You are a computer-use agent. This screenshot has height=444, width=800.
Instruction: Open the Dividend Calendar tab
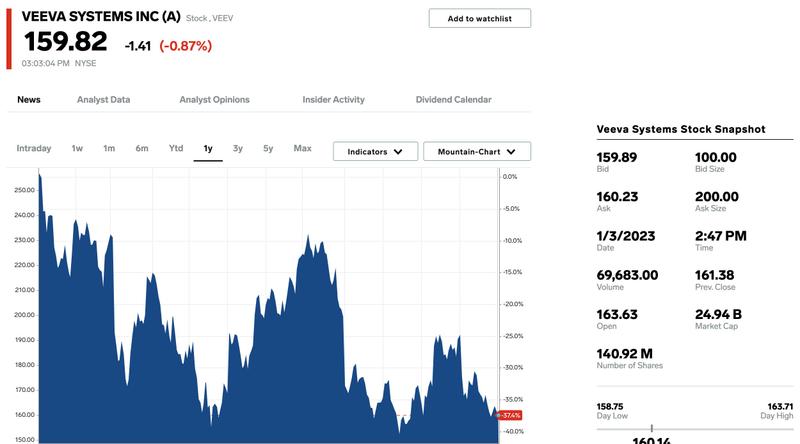coord(454,100)
